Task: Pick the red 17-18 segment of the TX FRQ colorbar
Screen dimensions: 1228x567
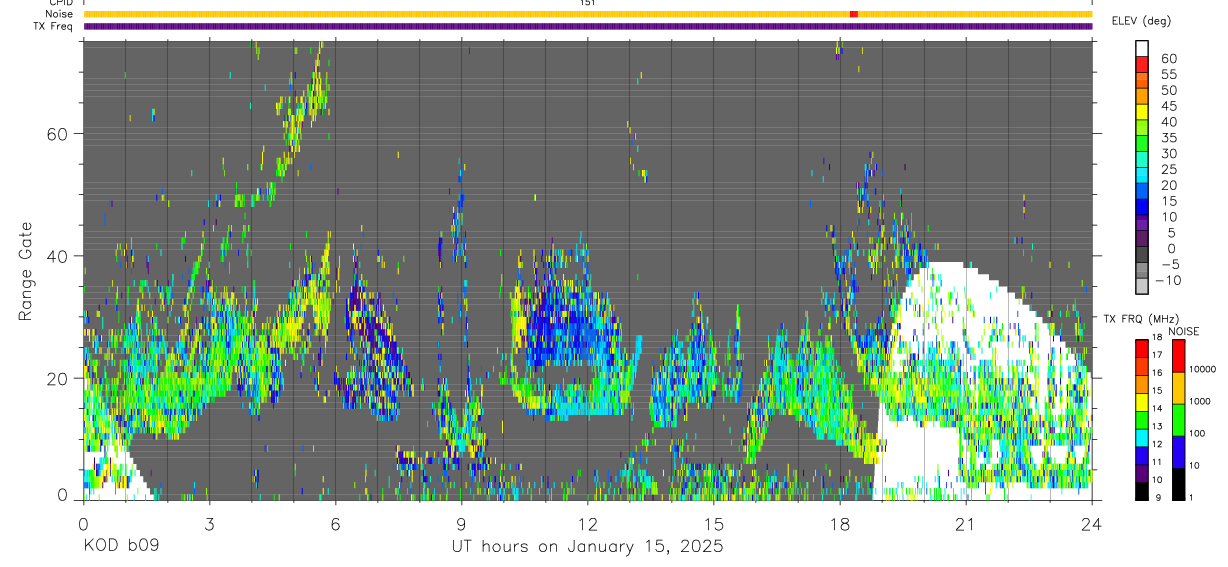Action: tap(1142, 348)
